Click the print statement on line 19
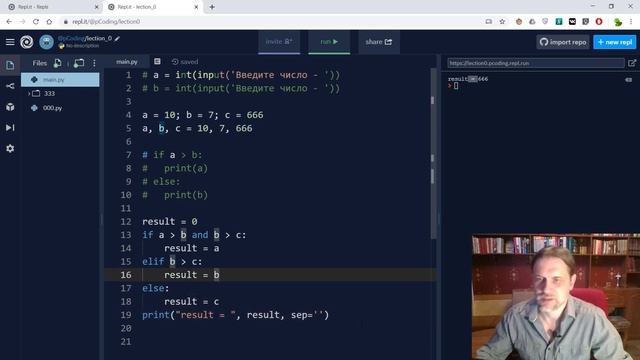 point(236,315)
